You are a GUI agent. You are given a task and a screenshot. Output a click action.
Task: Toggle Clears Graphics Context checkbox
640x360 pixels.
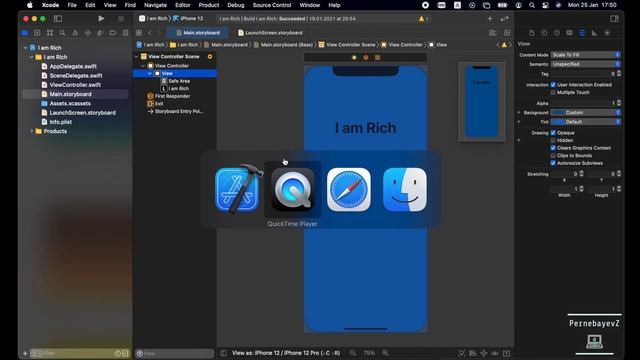pos(553,148)
